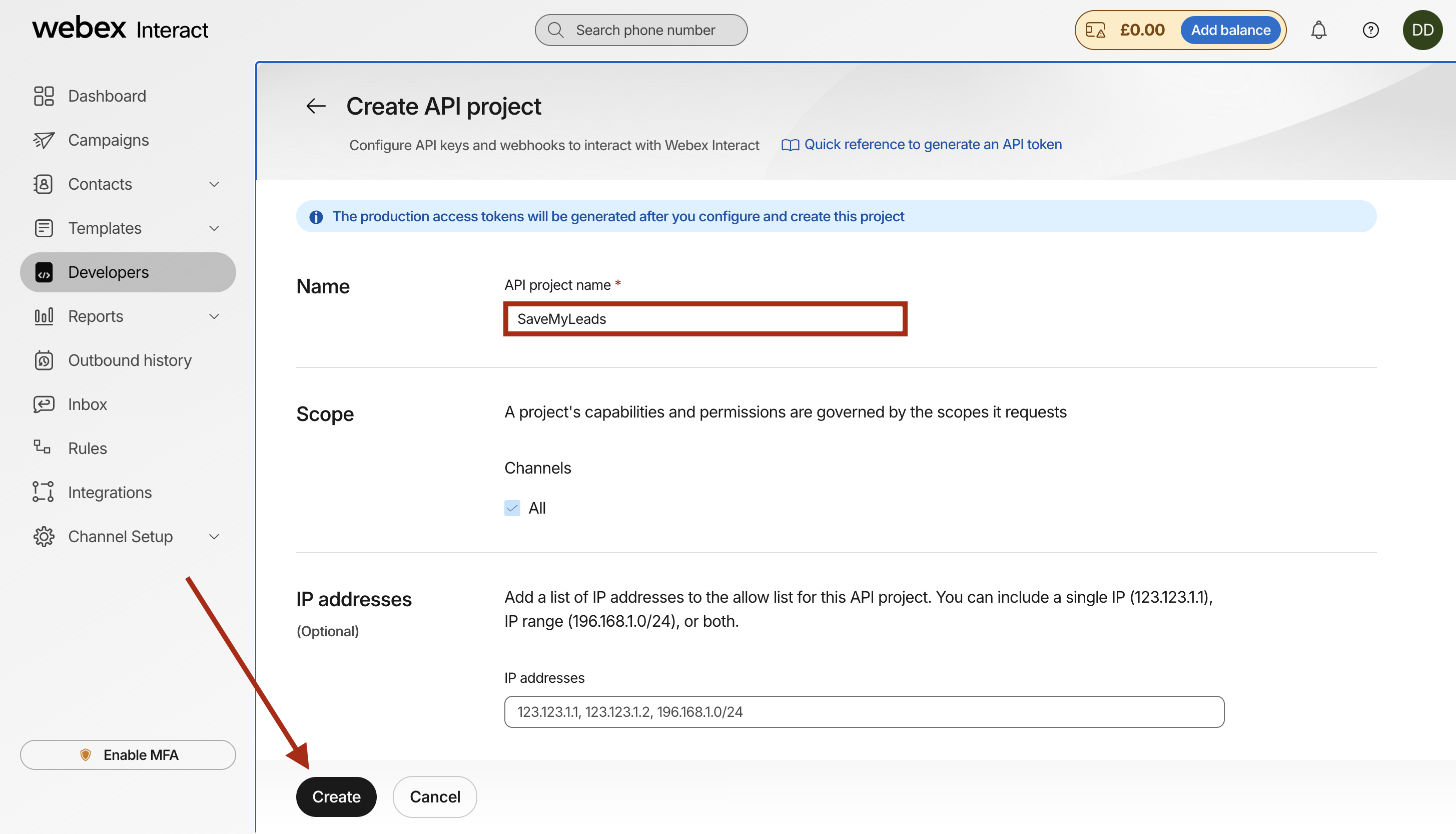Click the Contacts address book icon
The height and width of the screenshot is (834, 1456).
point(44,184)
